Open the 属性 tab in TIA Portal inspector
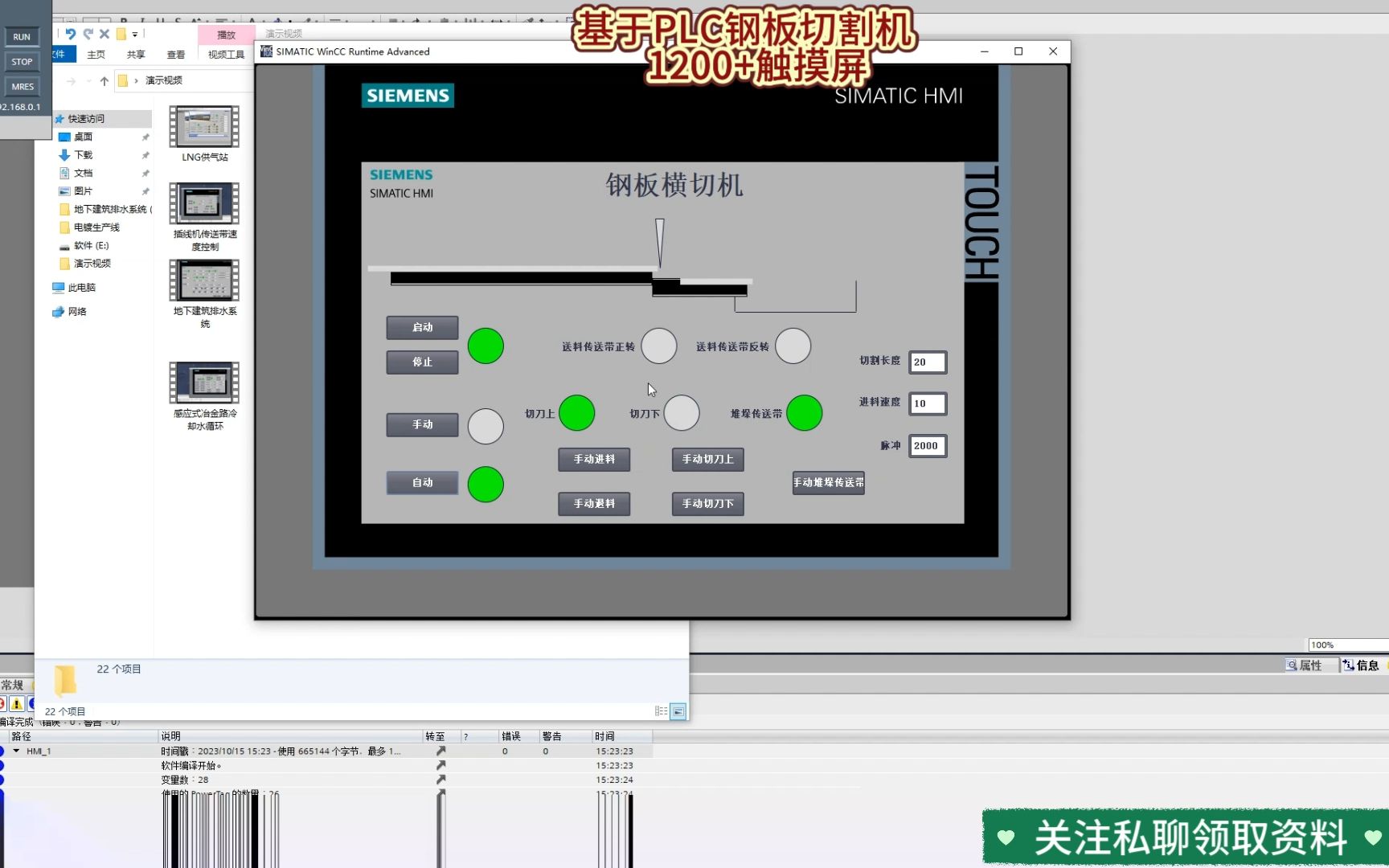This screenshot has height=868, width=1389. tap(1304, 665)
